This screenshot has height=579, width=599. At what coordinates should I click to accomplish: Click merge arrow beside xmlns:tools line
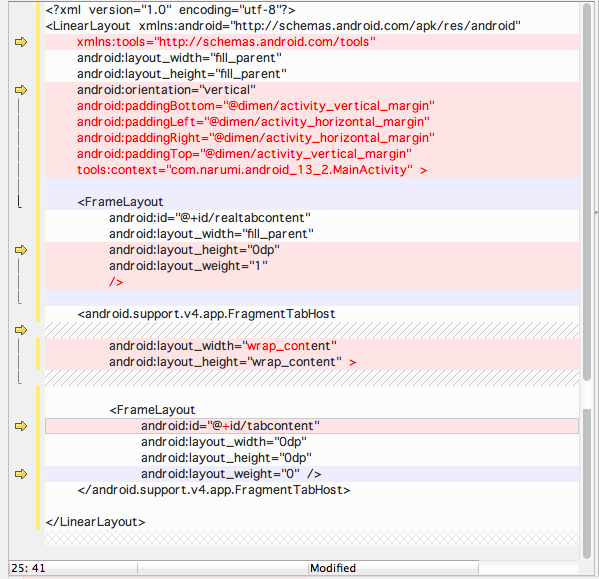pos(21,42)
